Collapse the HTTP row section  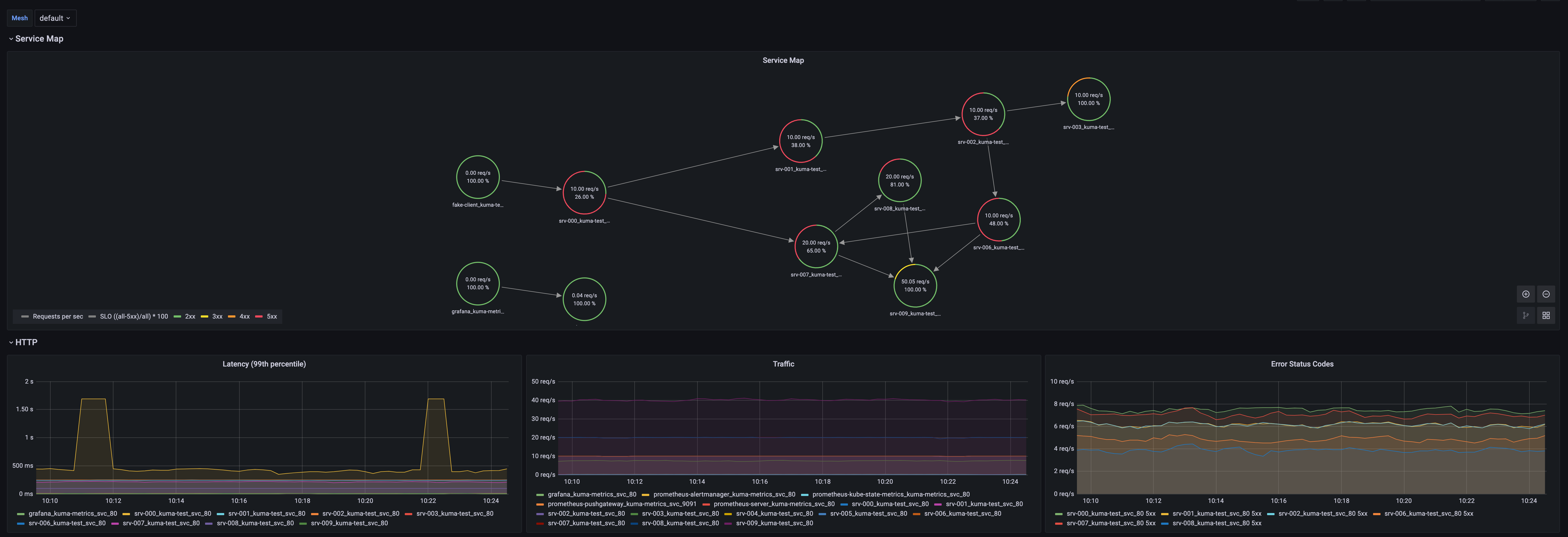[26, 342]
